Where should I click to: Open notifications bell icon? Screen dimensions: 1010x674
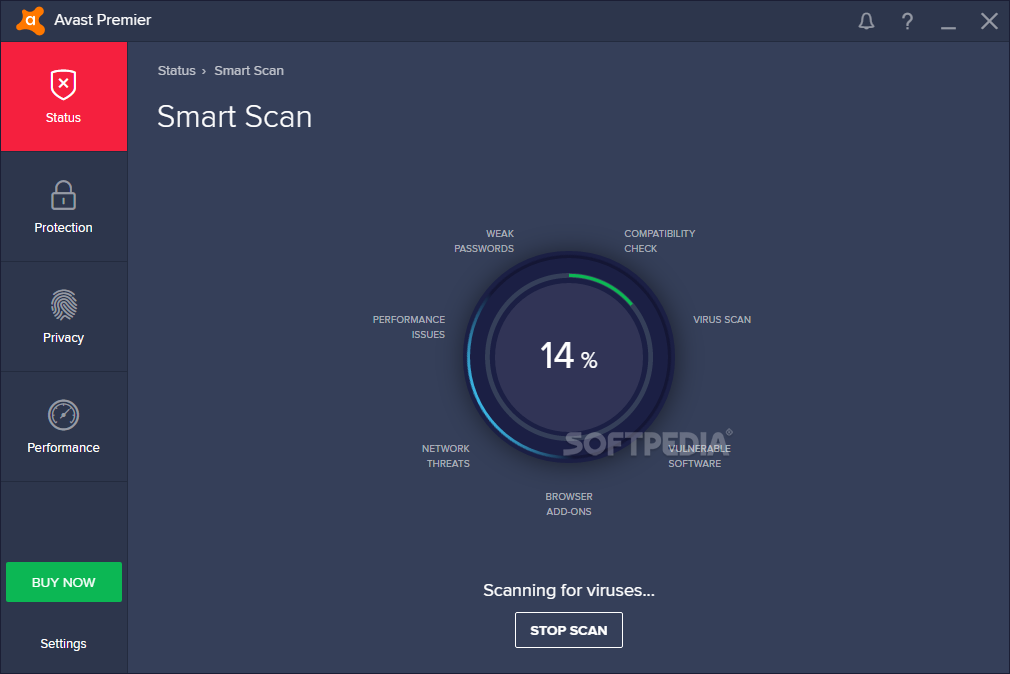click(x=866, y=21)
